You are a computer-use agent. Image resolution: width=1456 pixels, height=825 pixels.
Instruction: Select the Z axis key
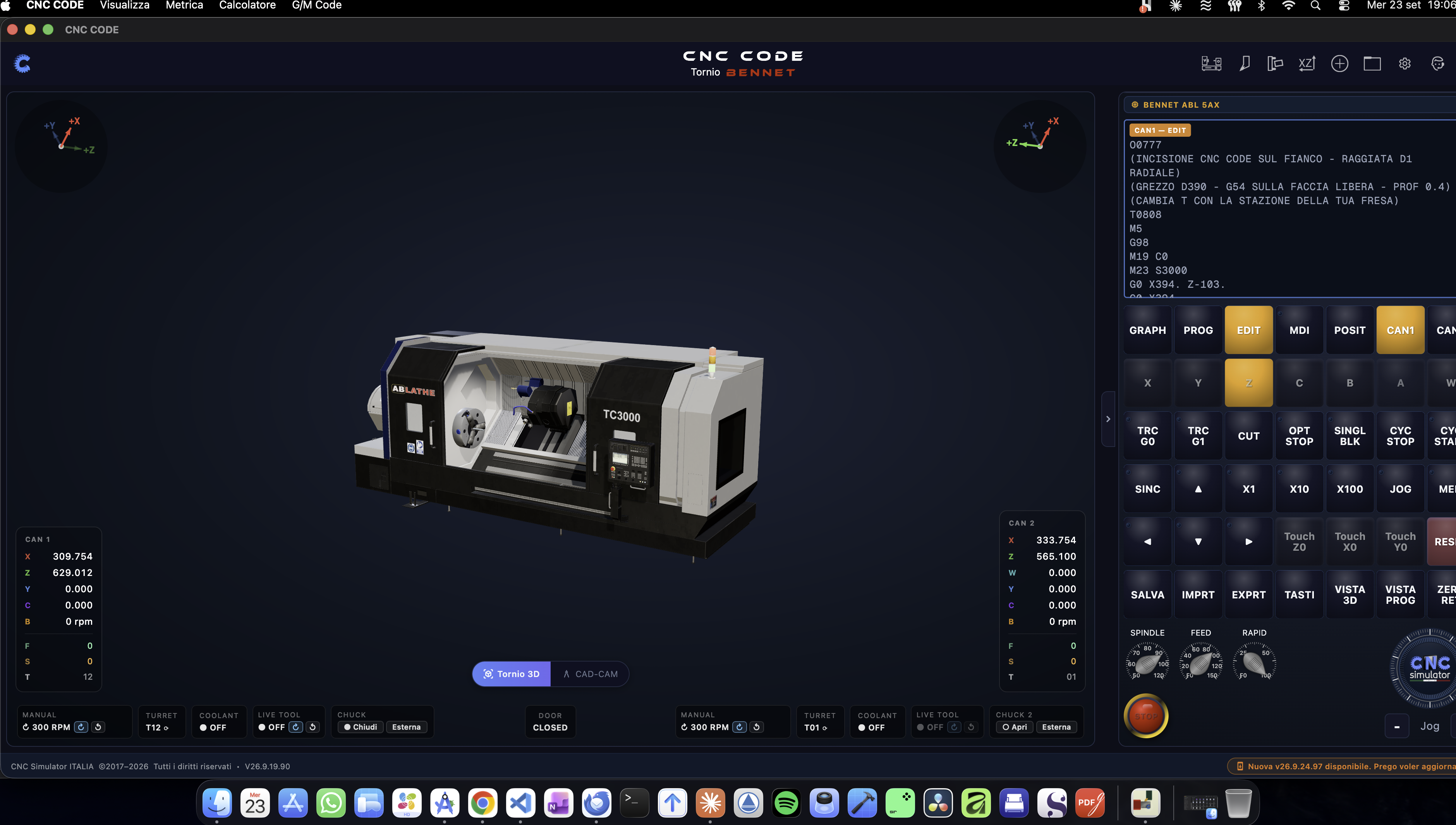tap(1248, 383)
